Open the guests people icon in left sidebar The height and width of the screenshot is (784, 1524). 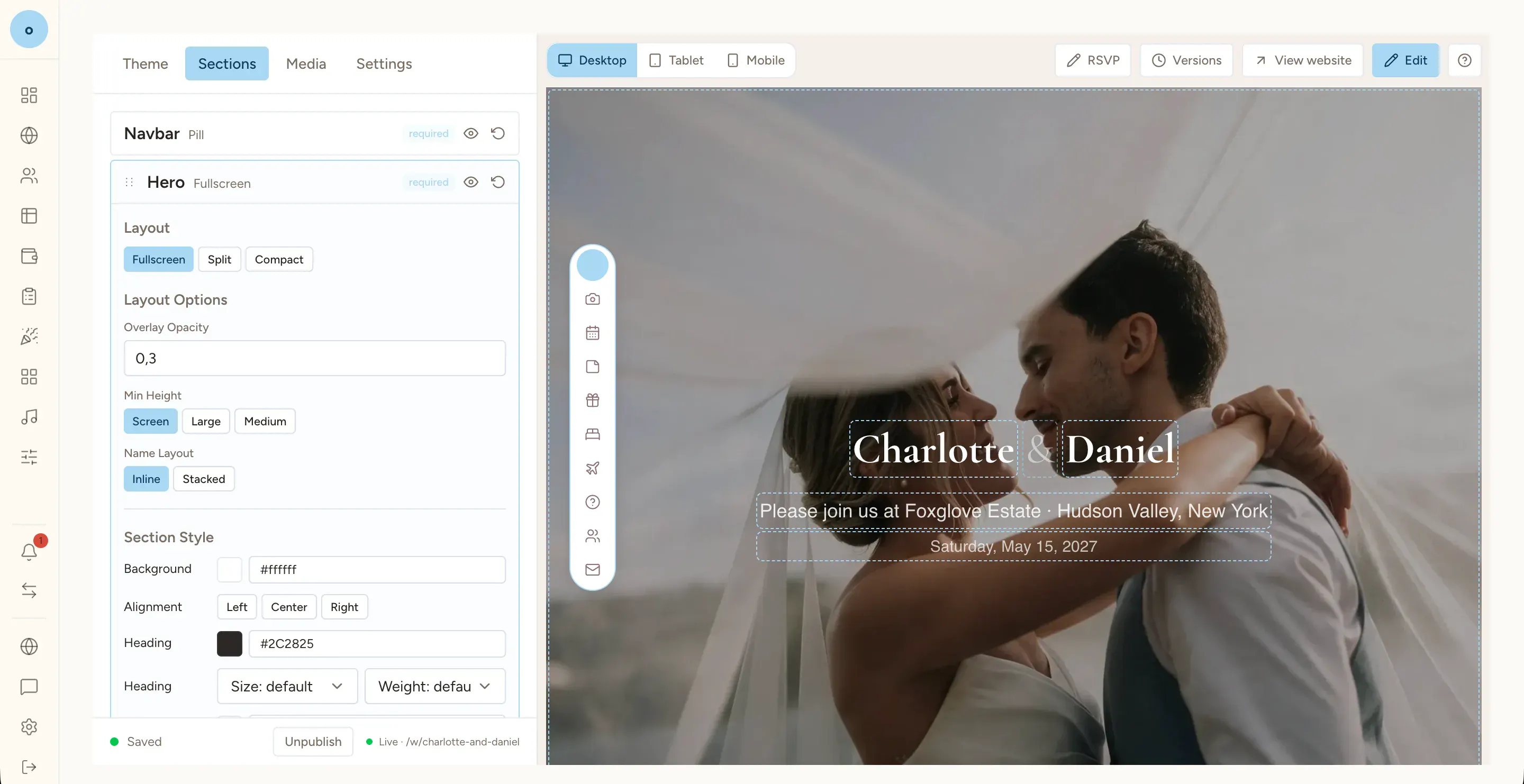[x=29, y=176]
